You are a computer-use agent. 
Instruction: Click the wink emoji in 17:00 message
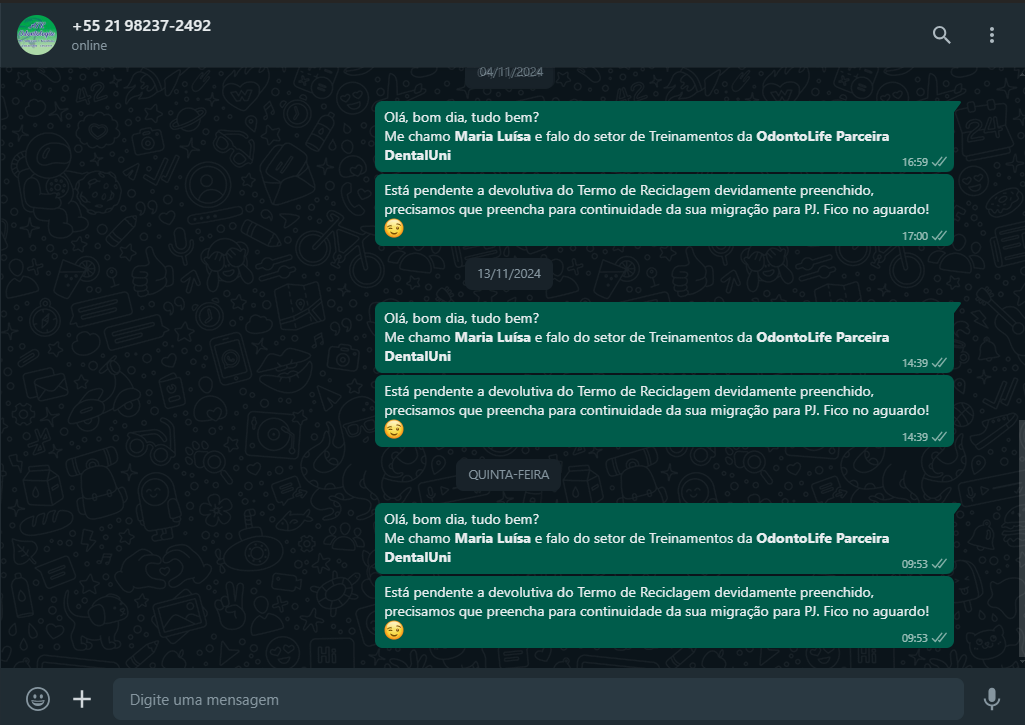(x=394, y=228)
